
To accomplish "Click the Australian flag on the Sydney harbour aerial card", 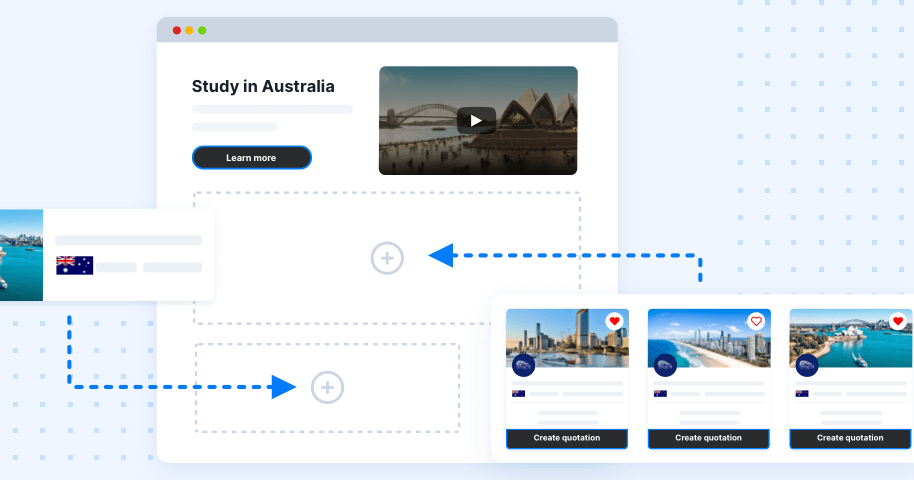I will (801, 394).
